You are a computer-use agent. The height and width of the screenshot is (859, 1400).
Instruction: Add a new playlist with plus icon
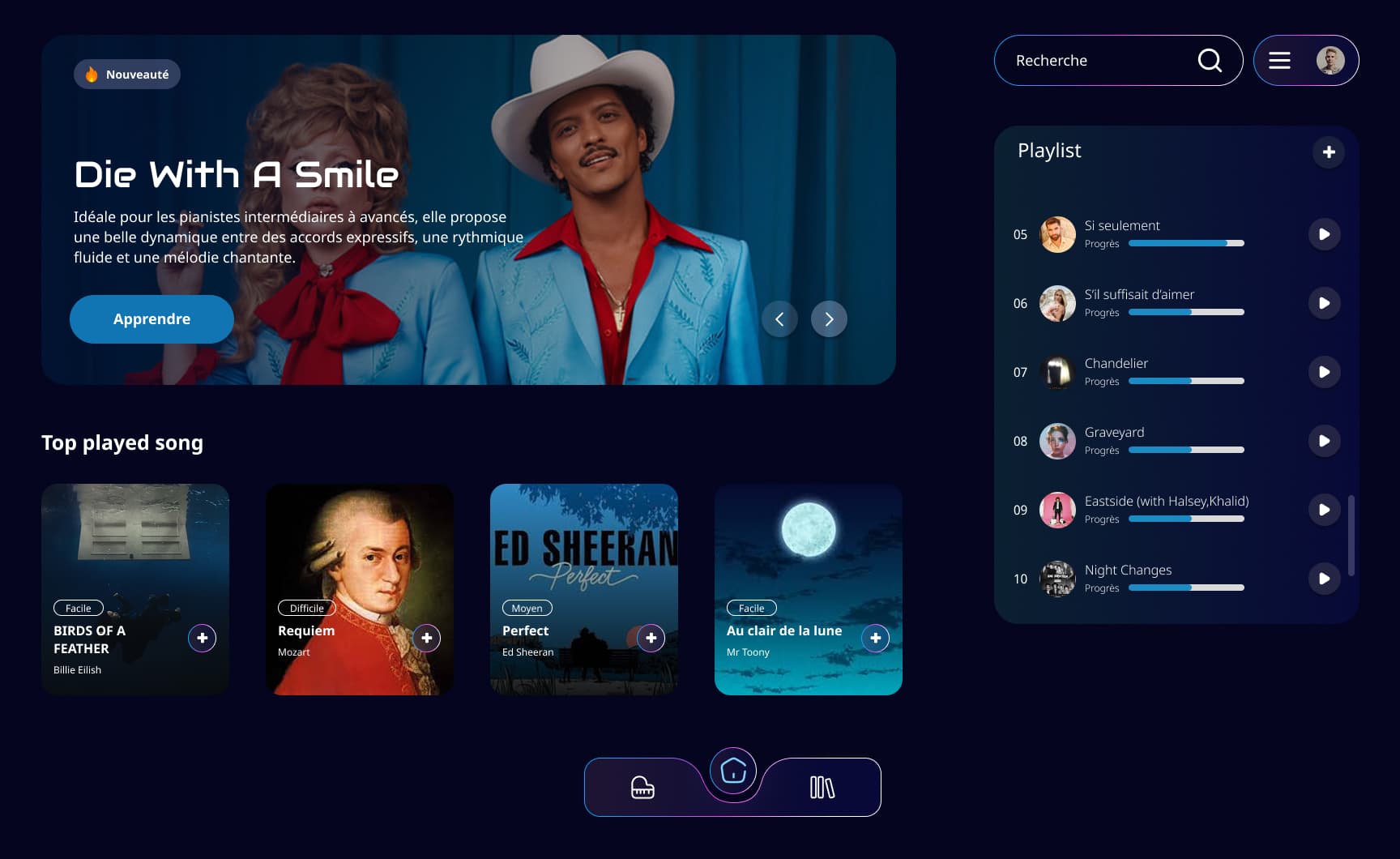(1329, 152)
